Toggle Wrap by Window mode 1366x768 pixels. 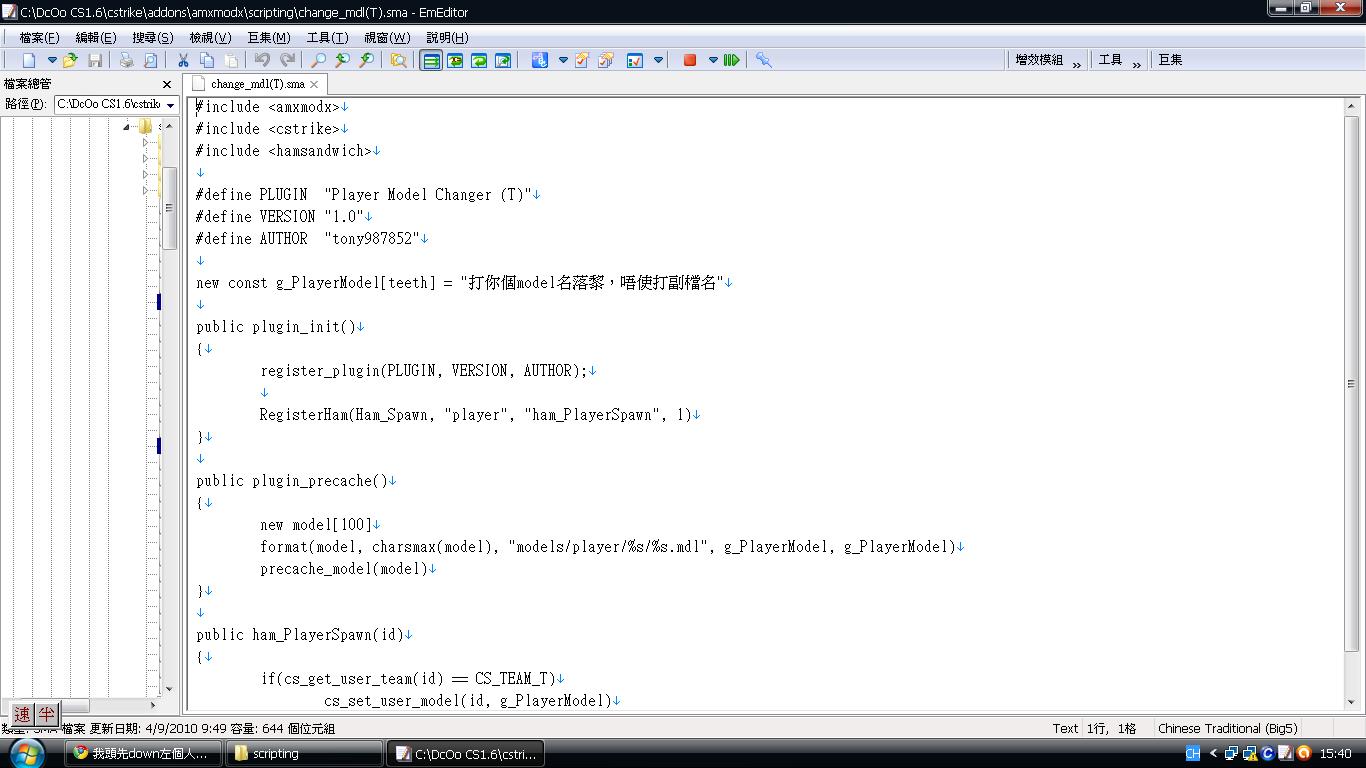[479, 60]
